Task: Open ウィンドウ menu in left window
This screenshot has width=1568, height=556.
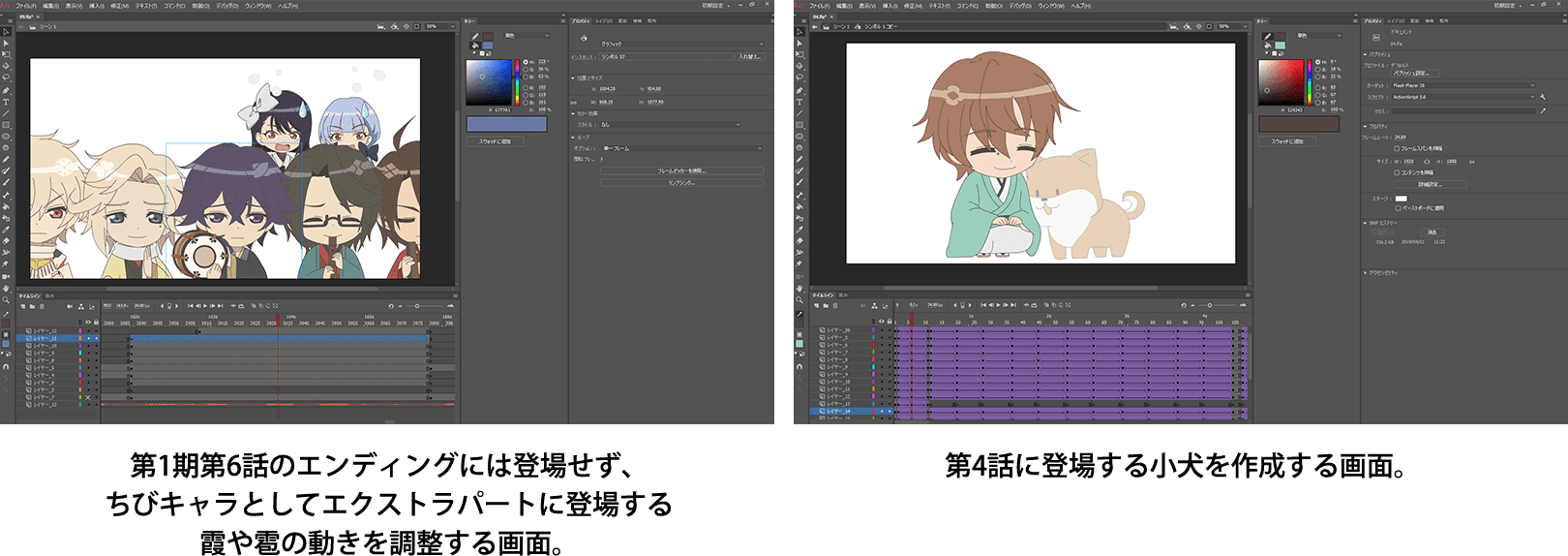Action: click(258, 6)
